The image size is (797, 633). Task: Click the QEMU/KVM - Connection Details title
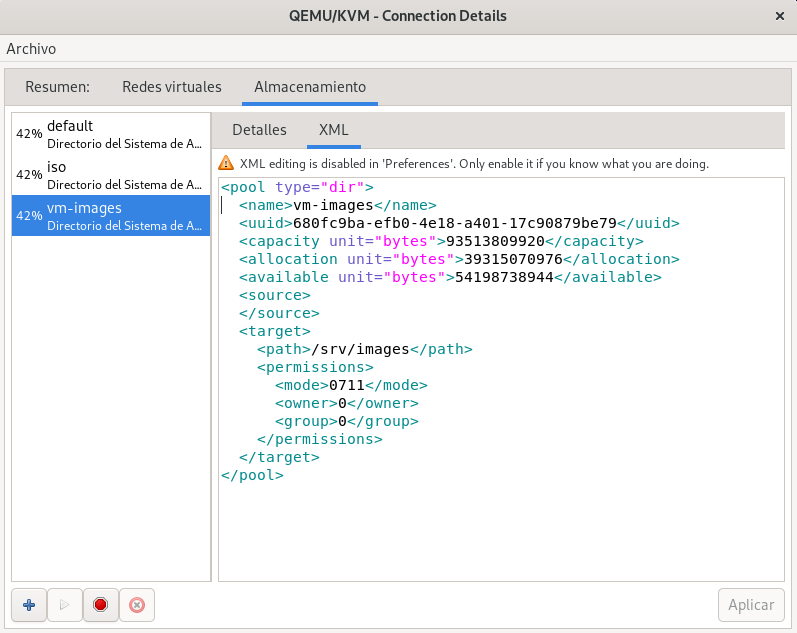point(397,16)
